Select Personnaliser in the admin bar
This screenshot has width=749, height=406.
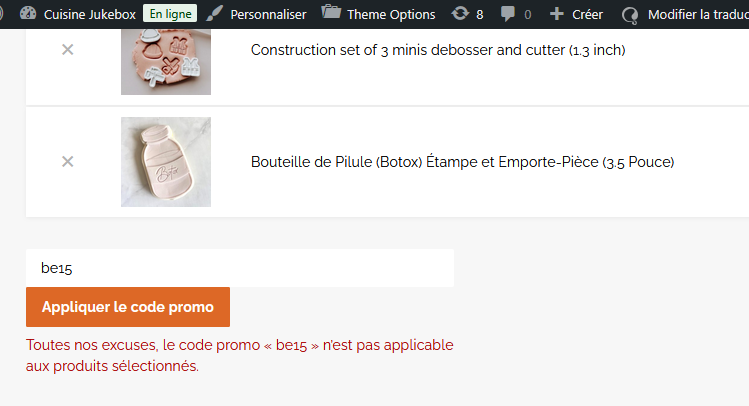(268, 14)
